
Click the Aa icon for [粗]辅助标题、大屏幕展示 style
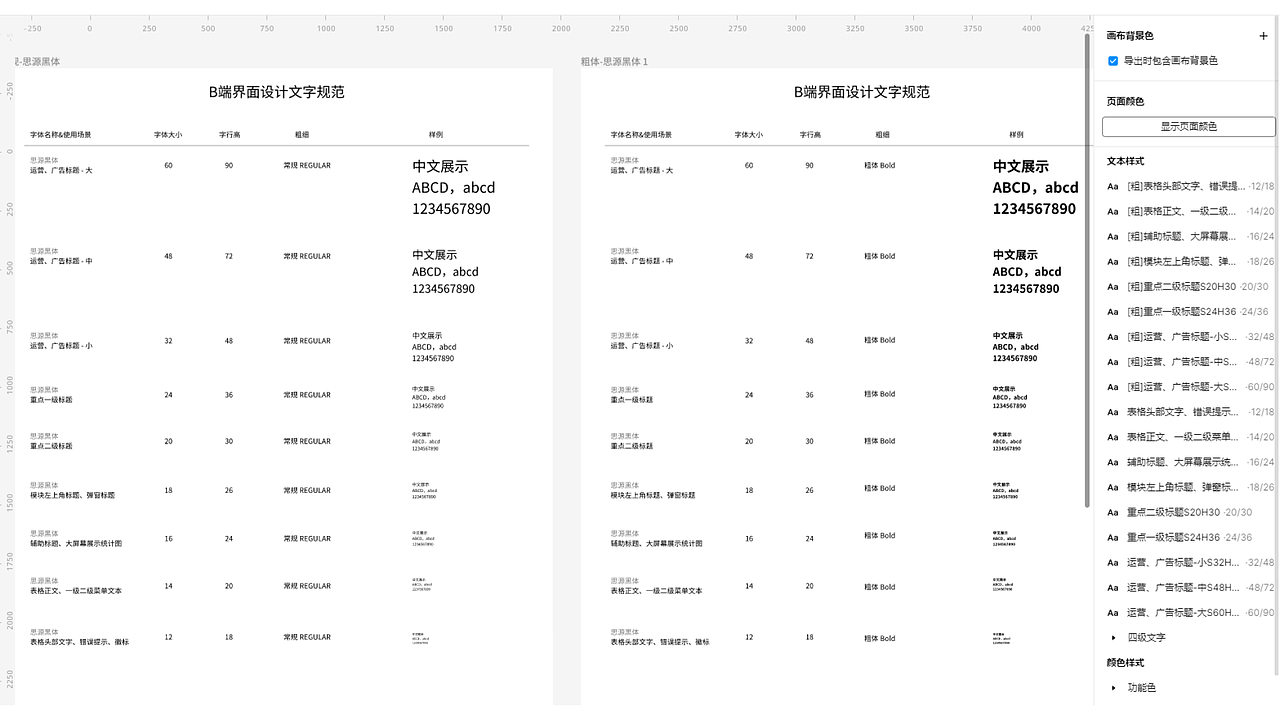coord(1113,236)
